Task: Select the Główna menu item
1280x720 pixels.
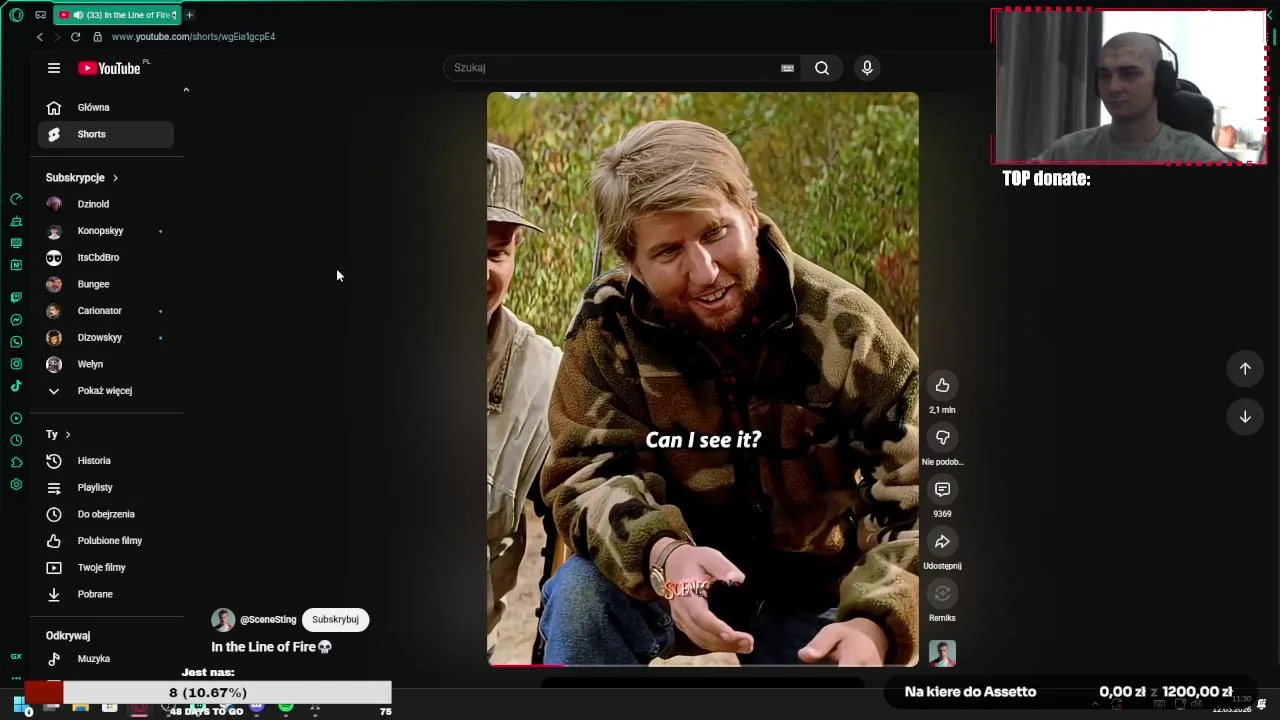Action: 106,107
